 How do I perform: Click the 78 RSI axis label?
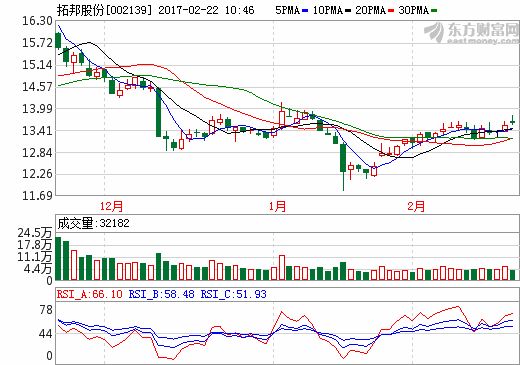(x=46, y=310)
